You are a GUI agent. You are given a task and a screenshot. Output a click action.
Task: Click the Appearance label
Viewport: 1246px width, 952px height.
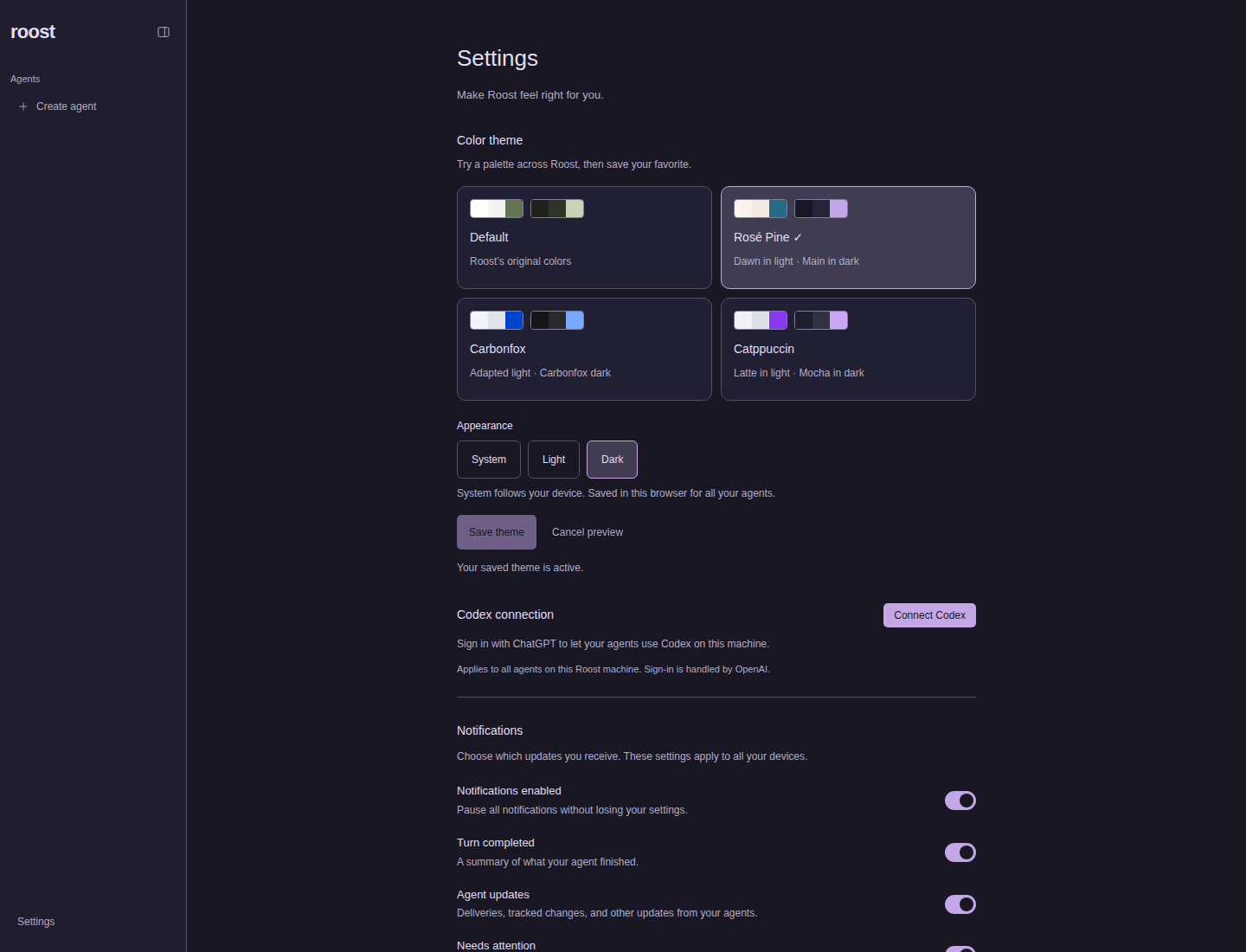(485, 426)
